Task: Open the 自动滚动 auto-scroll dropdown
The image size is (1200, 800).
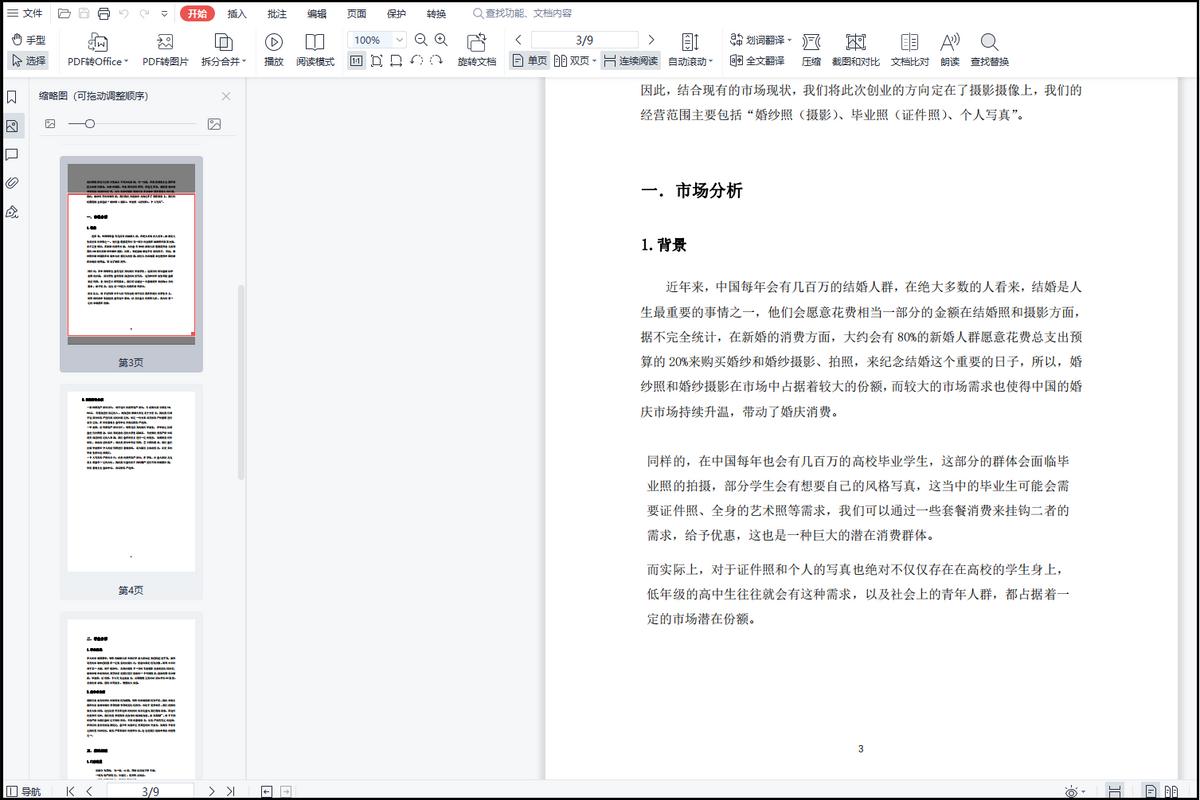Action: (x=688, y=60)
